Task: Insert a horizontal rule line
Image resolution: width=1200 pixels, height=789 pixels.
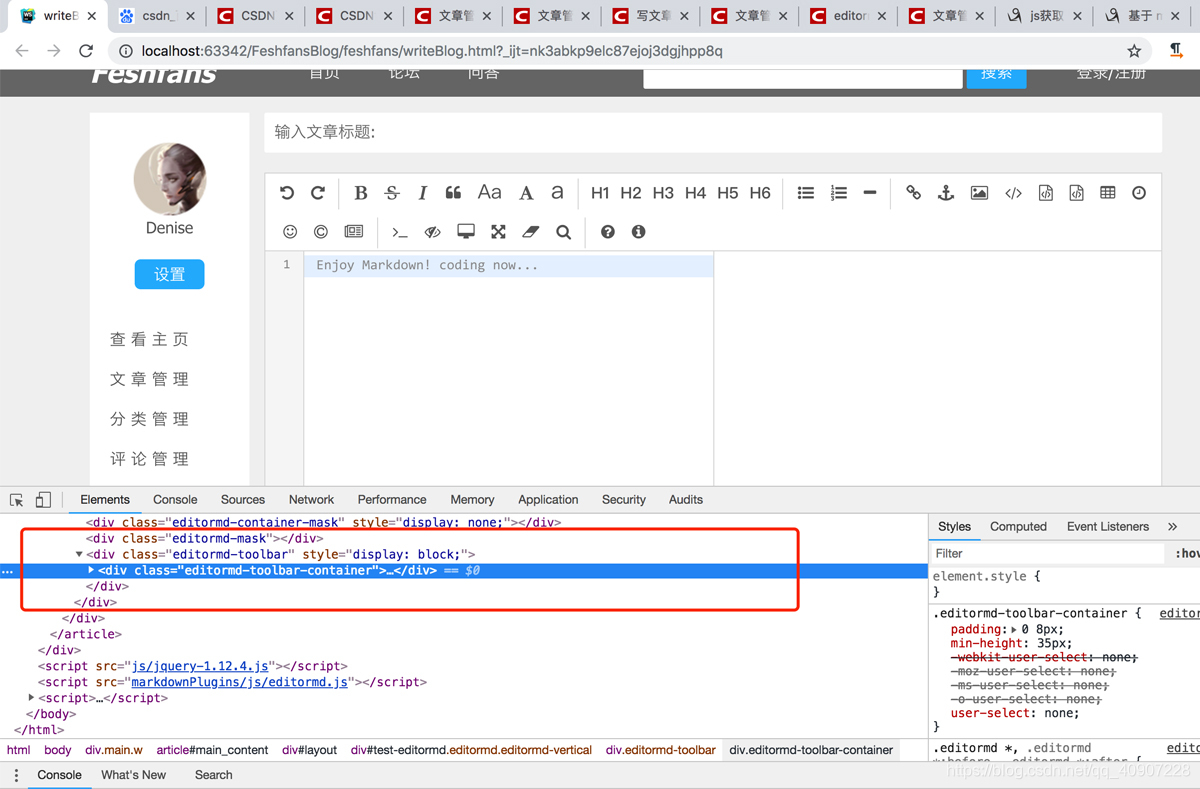Action: [870, 193]
